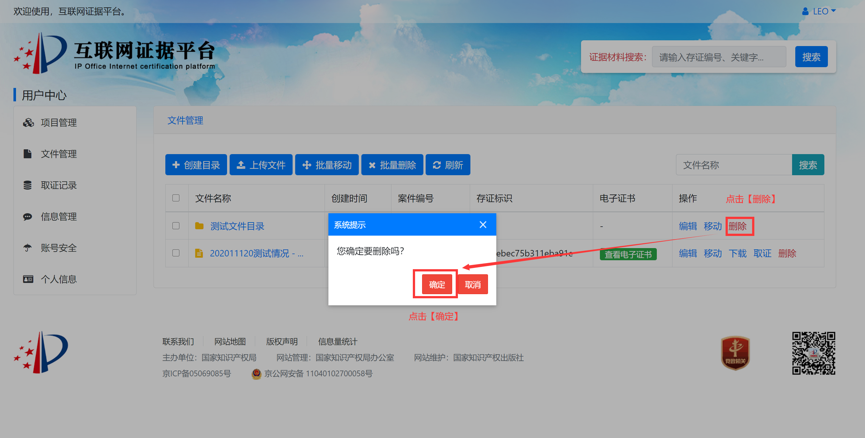865x438 pixels.
Task: Open the LEO user dropdown menu
Action: click(x=819, y=11)
